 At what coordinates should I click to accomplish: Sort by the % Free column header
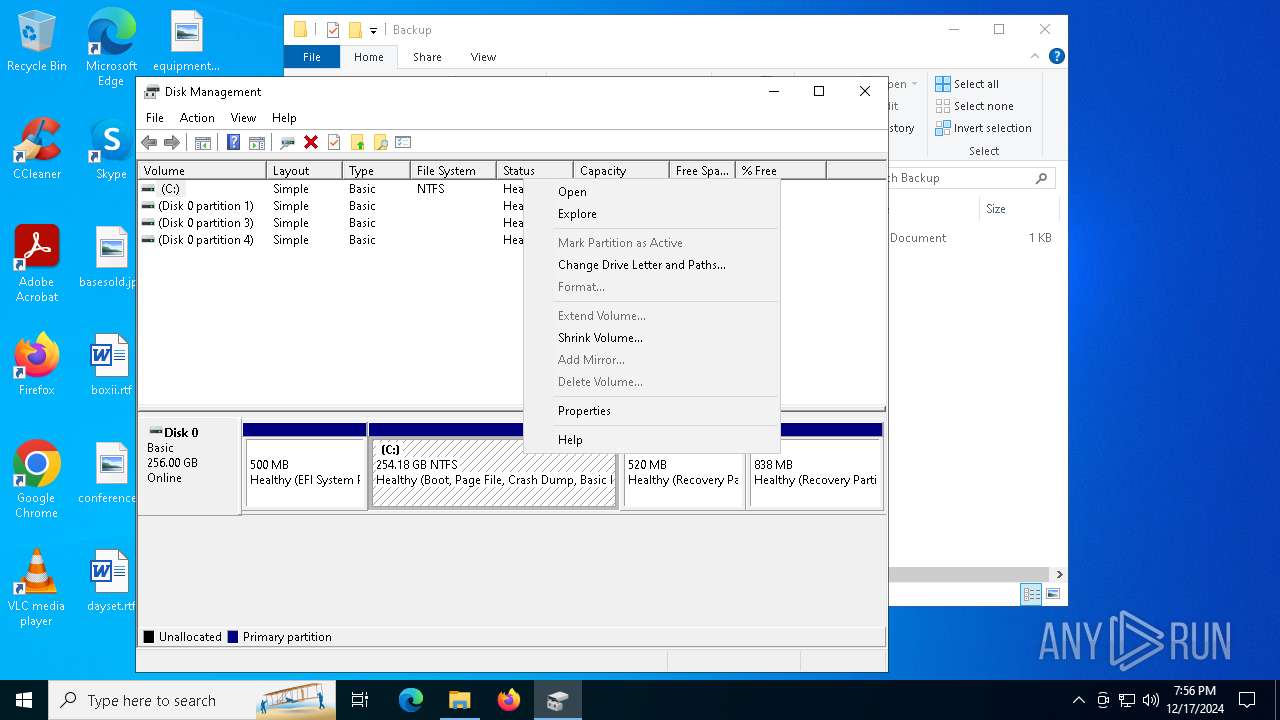tap(781, 171)
